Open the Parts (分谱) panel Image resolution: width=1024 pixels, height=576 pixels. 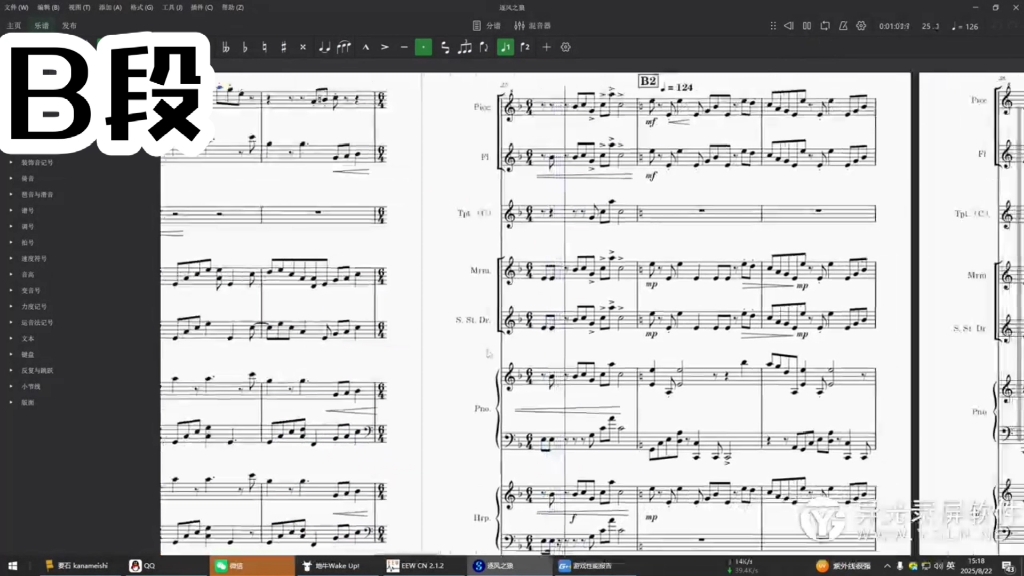[x=487, y=25]
